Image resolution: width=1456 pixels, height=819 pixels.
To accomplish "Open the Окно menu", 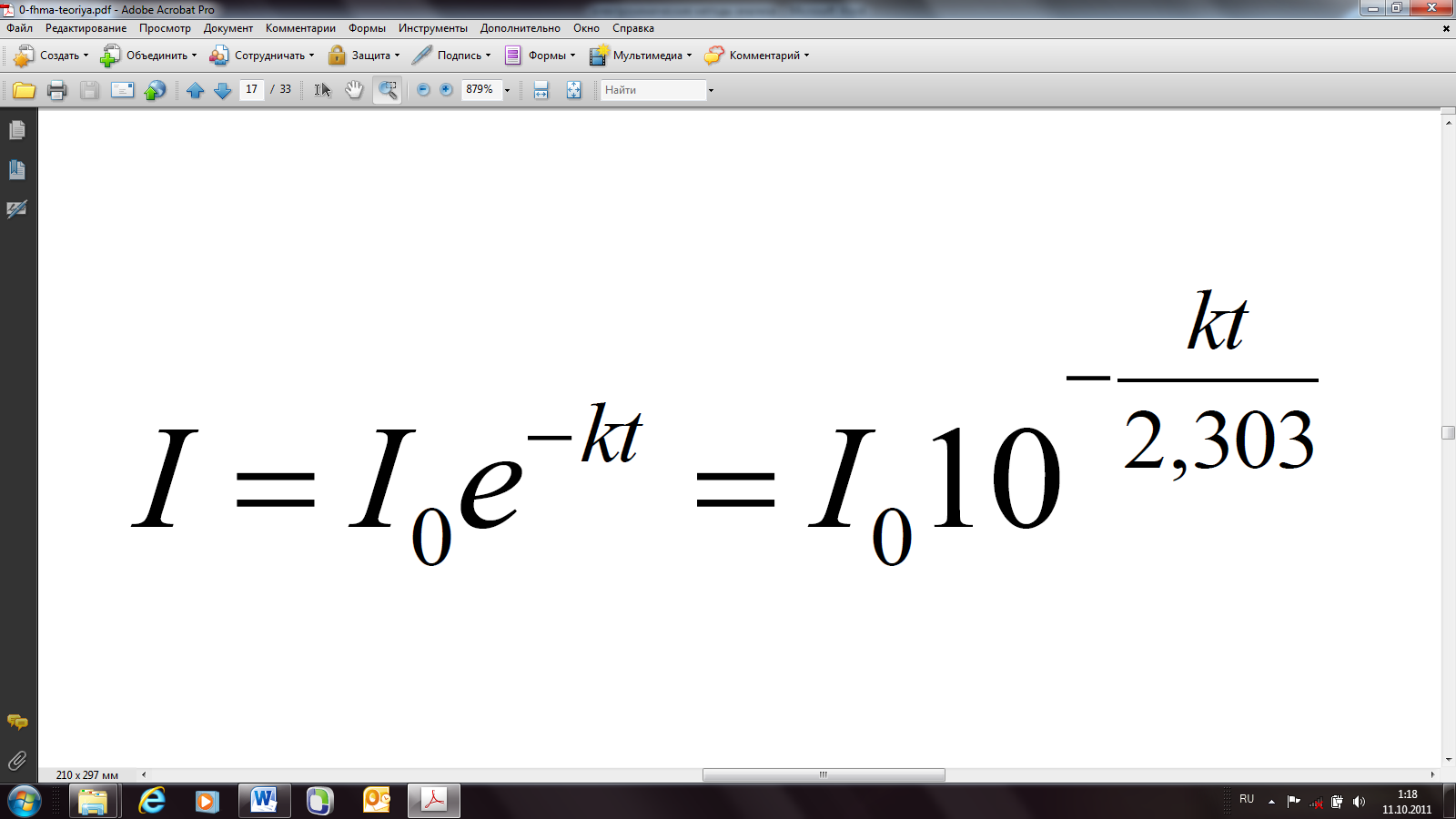I will tap(586, 28).
